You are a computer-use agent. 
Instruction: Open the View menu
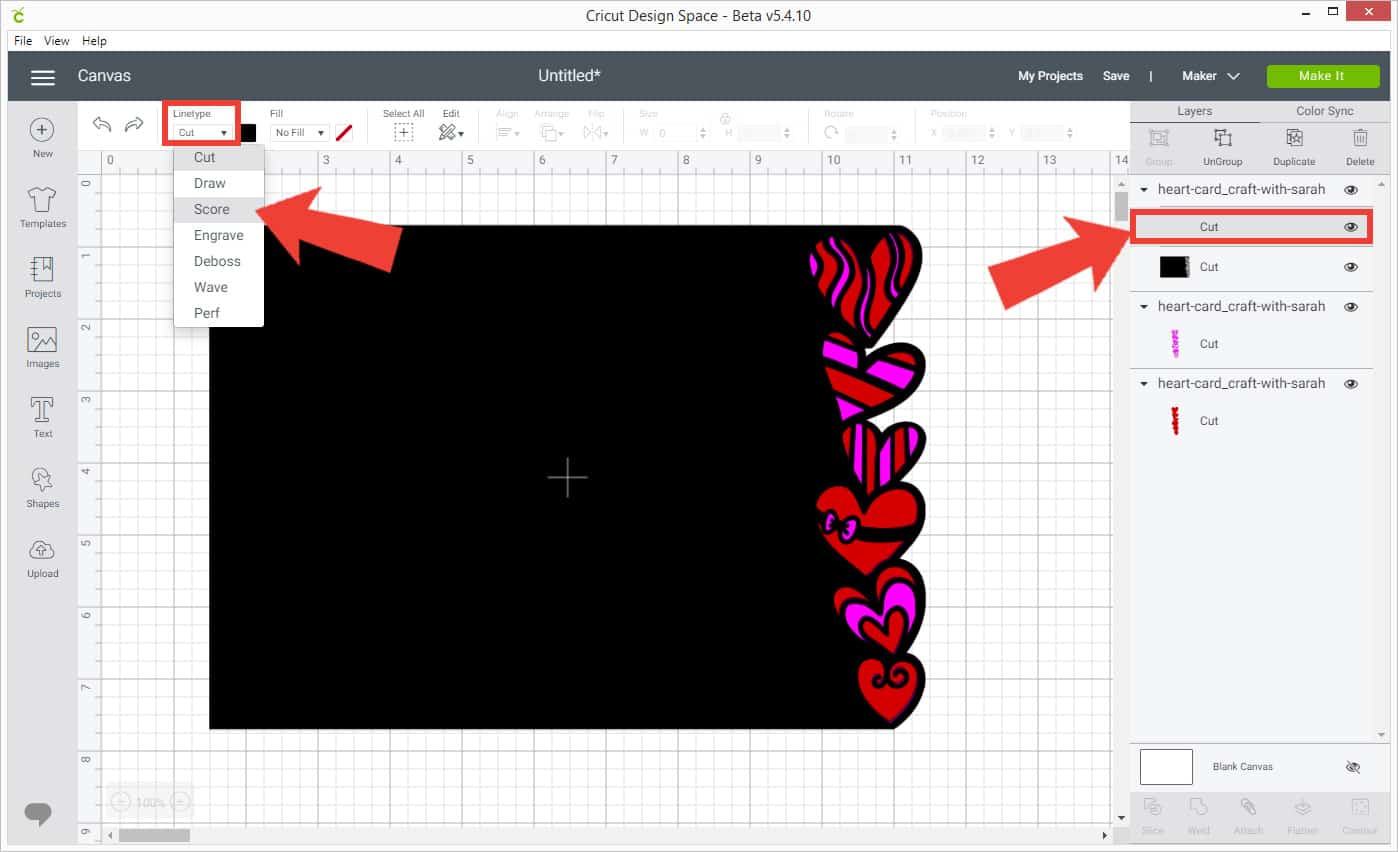pos(57,41)
